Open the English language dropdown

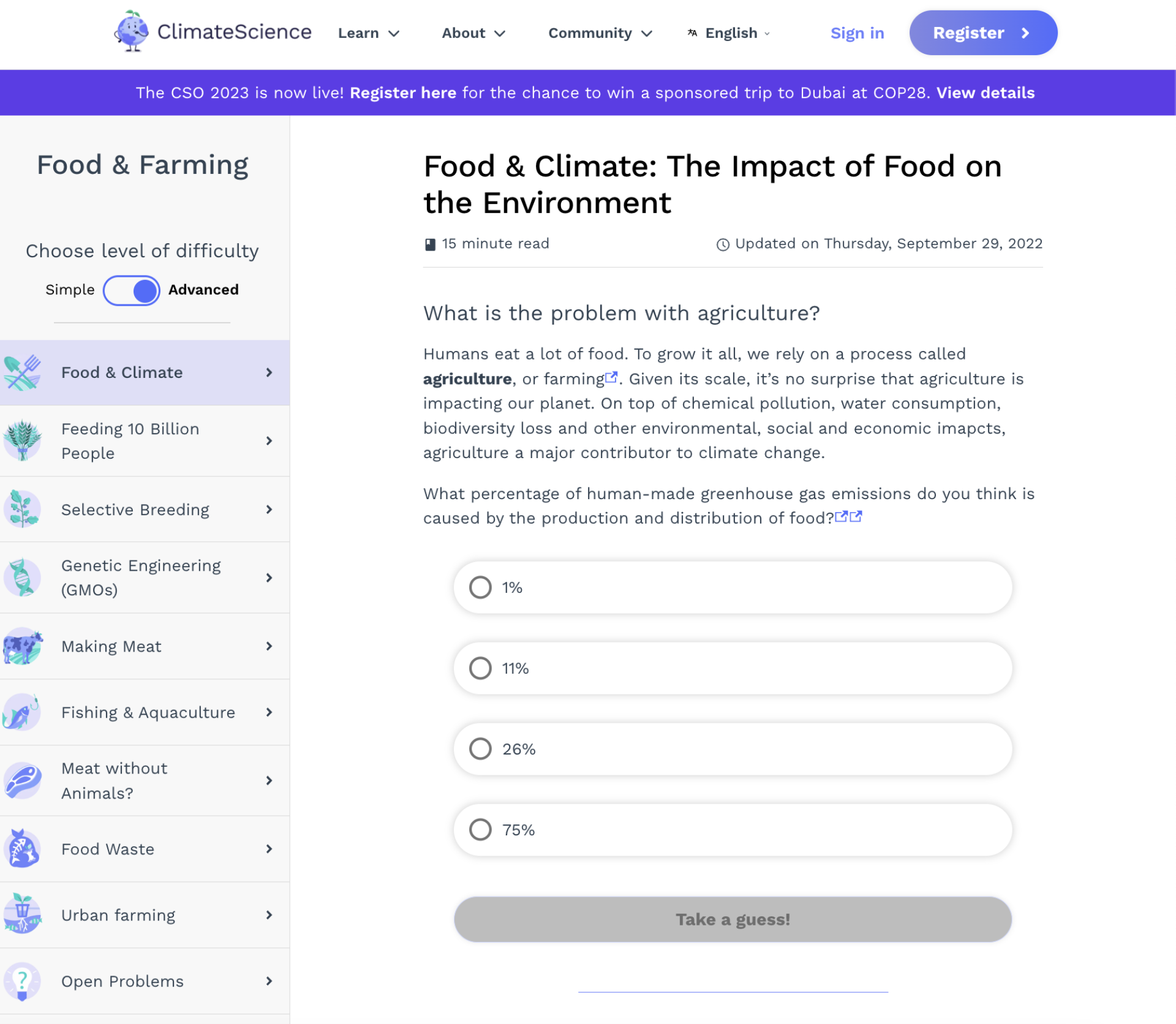(729, 33)
